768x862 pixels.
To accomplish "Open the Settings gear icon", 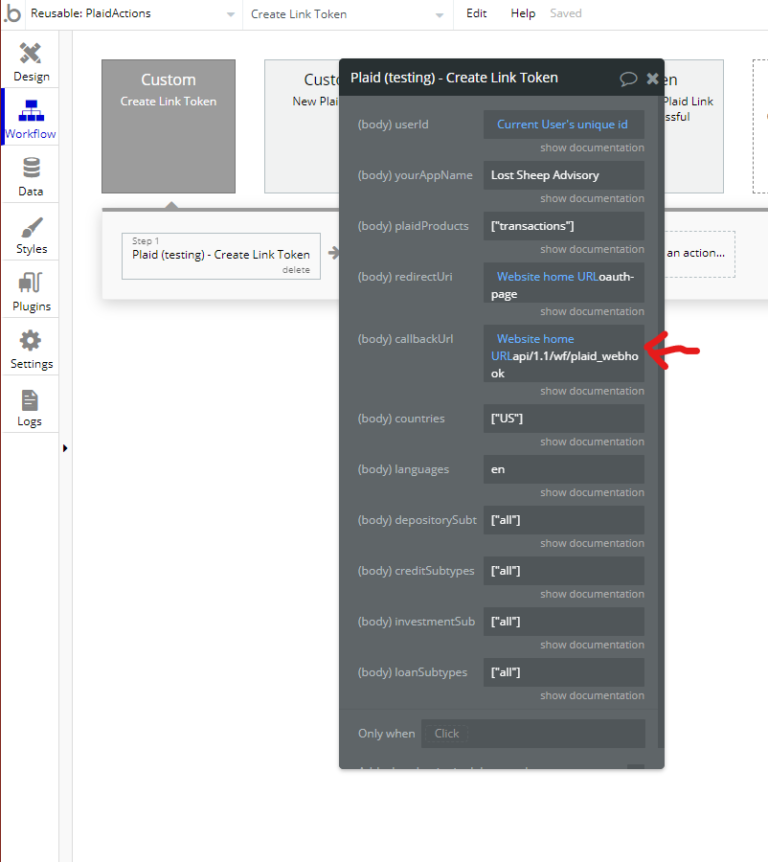I will click(x=31, y=340).
